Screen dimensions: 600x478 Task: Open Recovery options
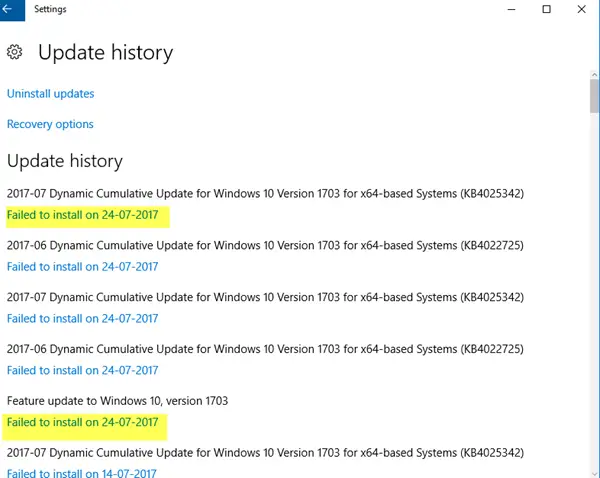click(50, 125)
